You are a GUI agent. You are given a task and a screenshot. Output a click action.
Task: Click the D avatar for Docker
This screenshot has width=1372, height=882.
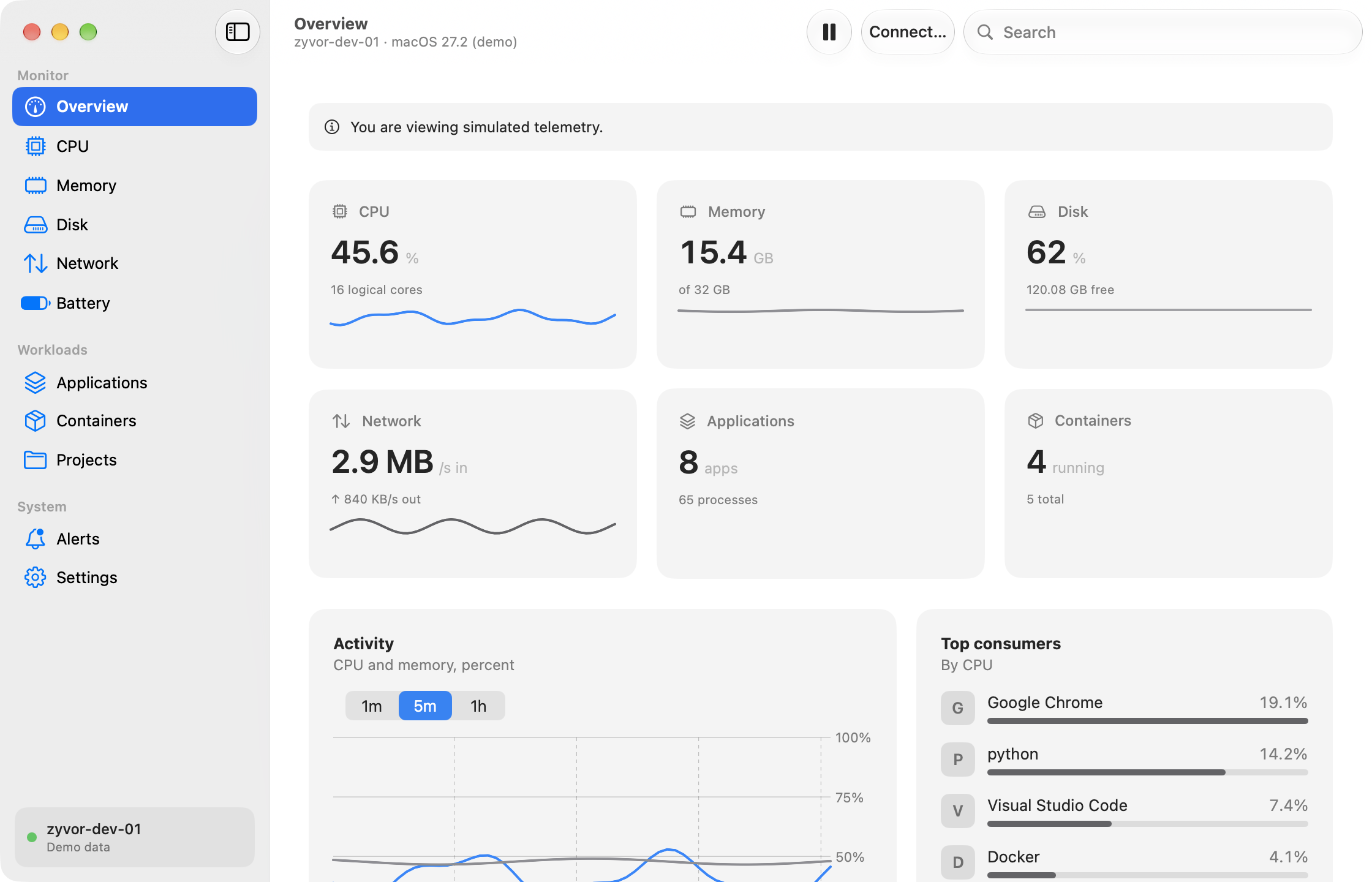pos(958,862)
